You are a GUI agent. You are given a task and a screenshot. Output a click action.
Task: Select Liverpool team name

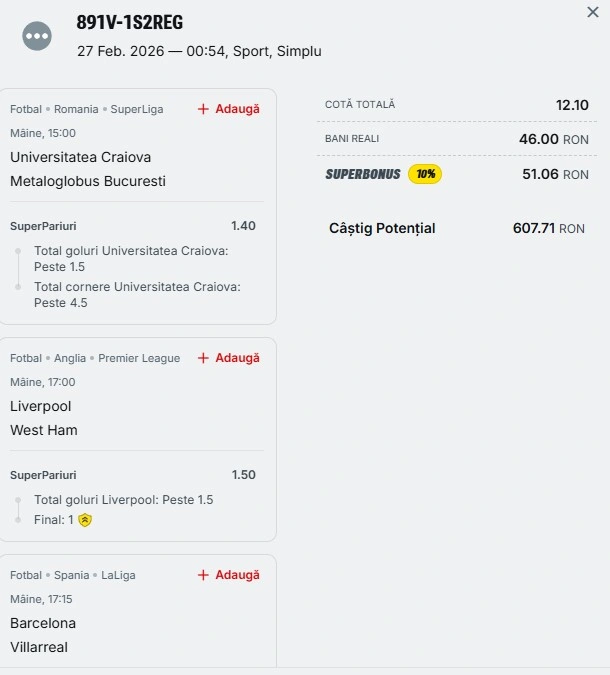(x=40, y=406)
